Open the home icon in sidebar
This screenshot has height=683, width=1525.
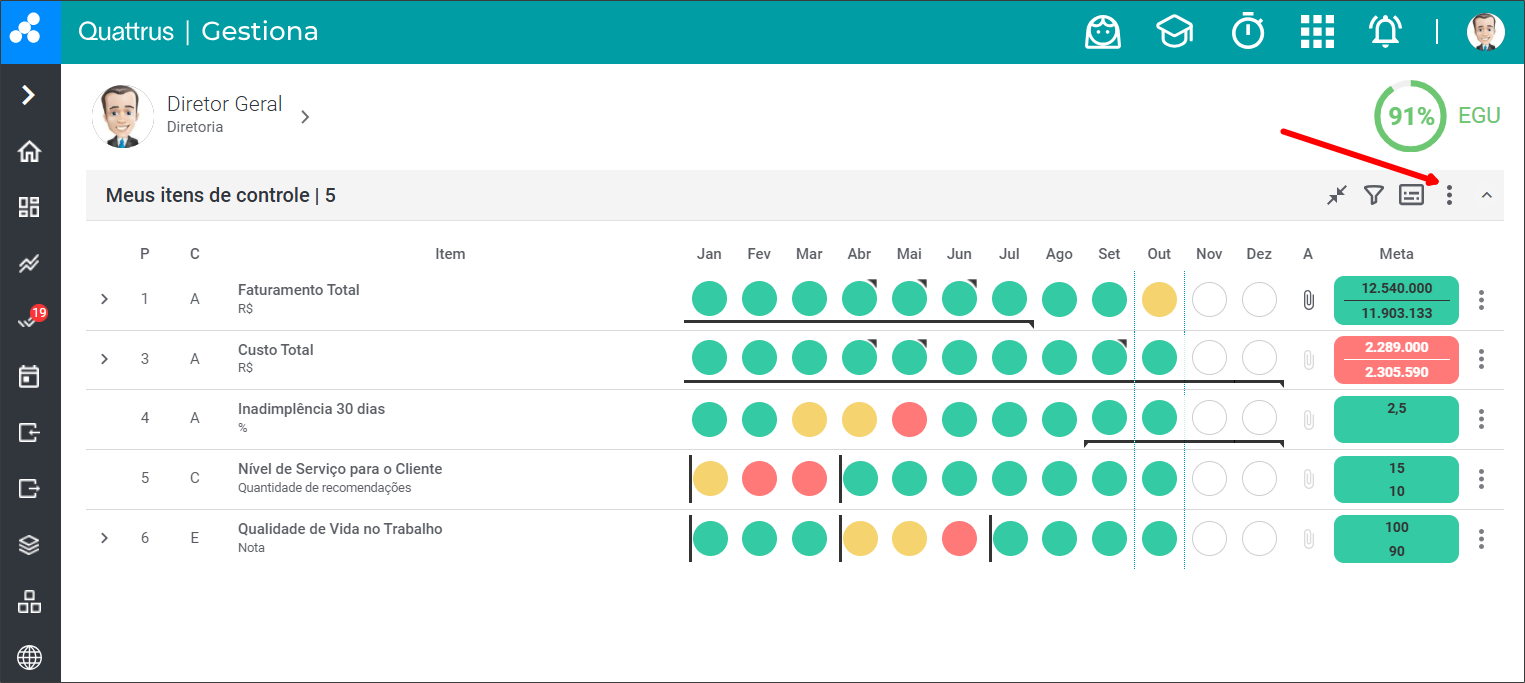(30, 152)
